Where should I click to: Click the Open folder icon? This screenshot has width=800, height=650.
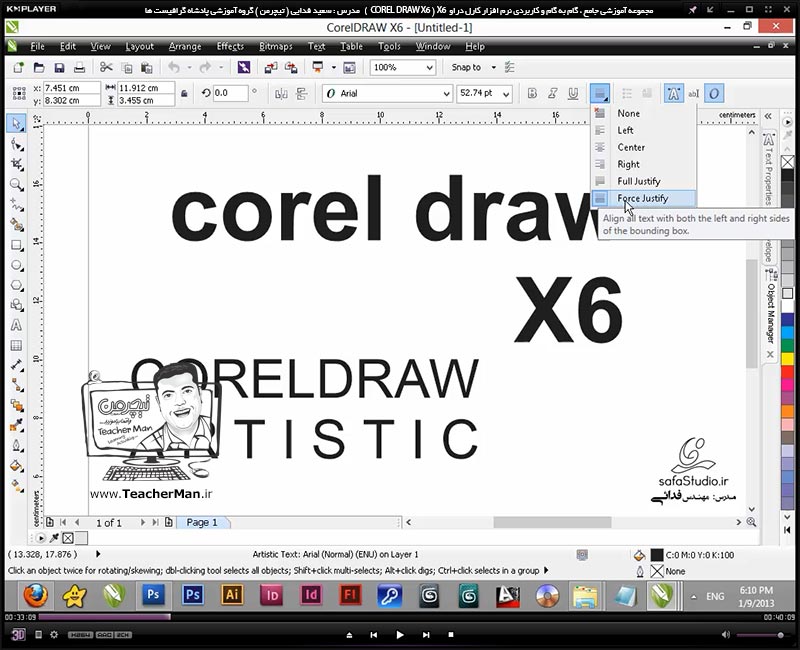pos(39,67)
